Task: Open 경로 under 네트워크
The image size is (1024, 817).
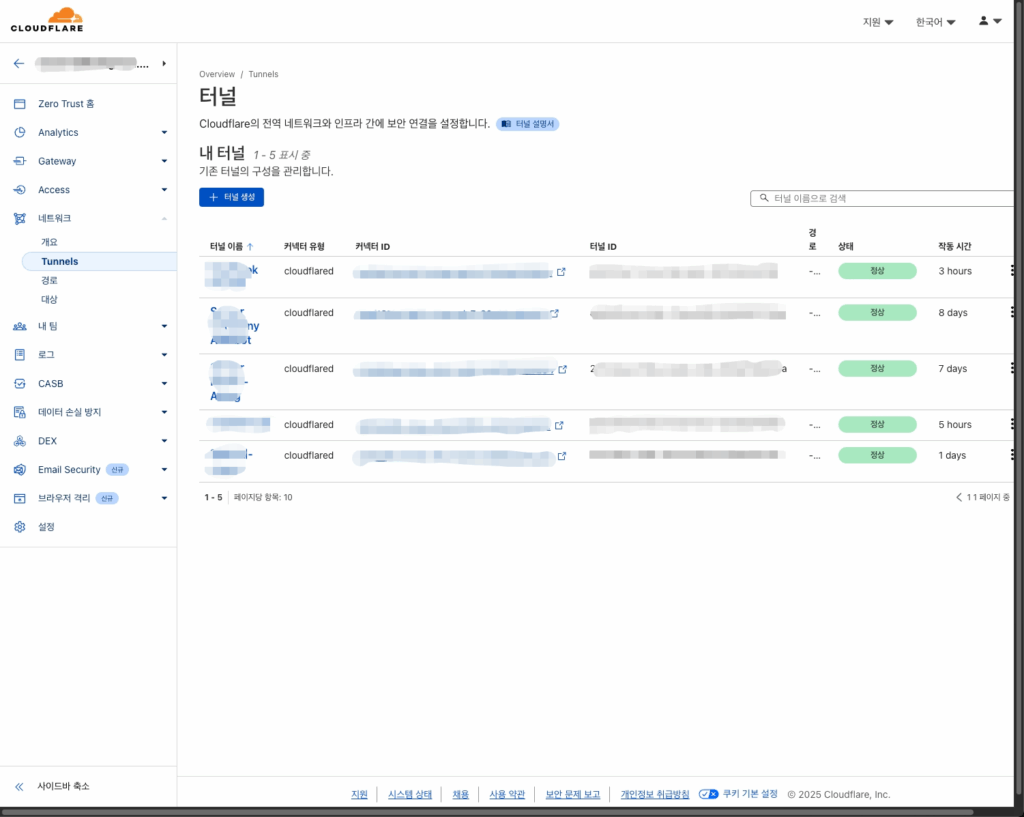Action: (50, 280)
